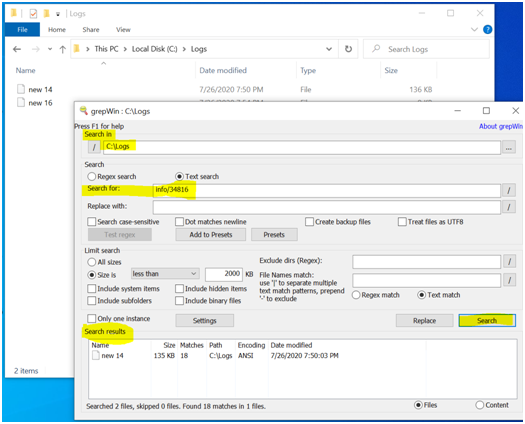Click the slash button left of Search in path
Screen dimensions: 525x424
click(x=94, y=147)
